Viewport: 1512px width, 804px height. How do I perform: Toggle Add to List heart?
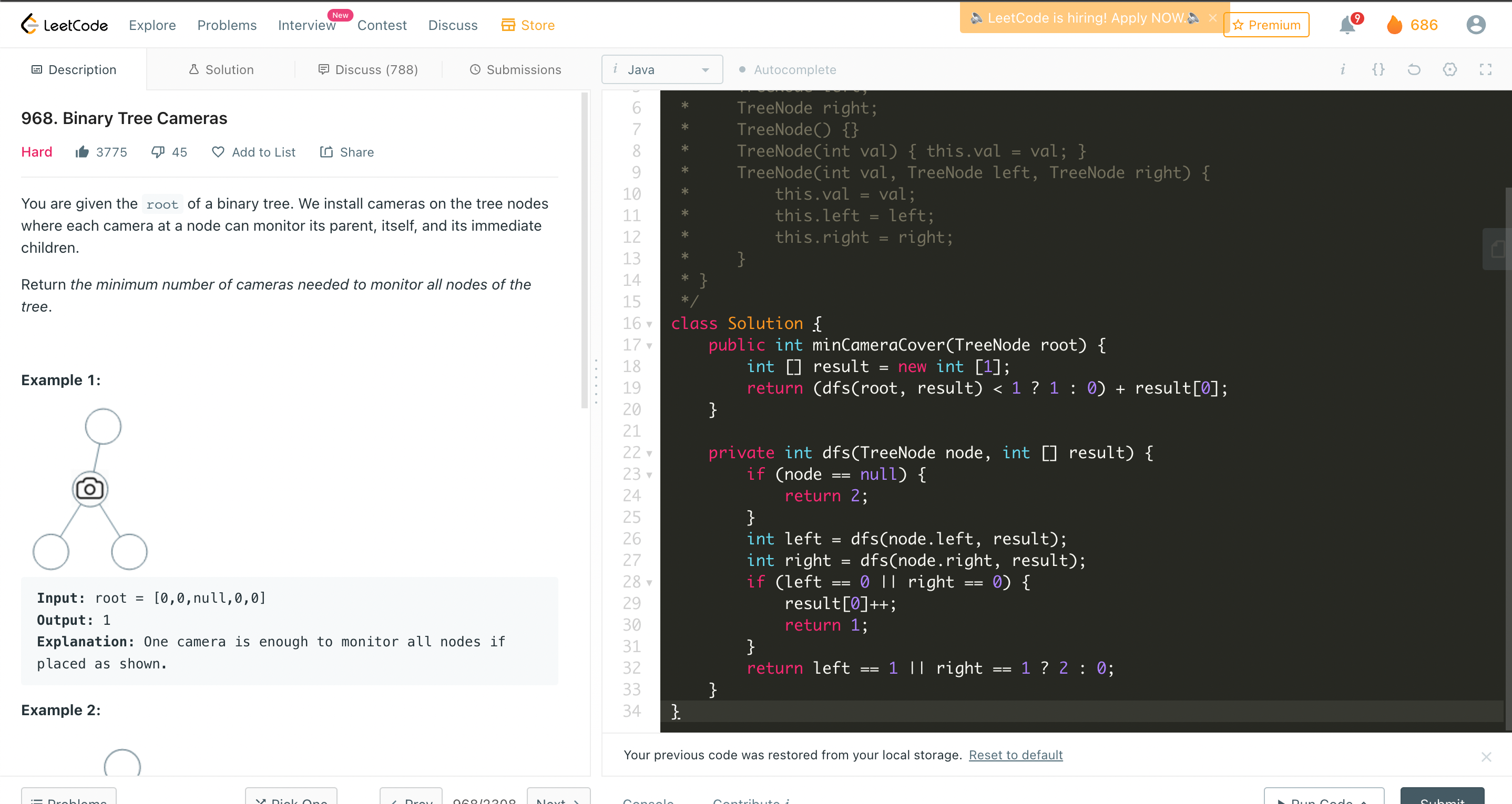(218, 152)
